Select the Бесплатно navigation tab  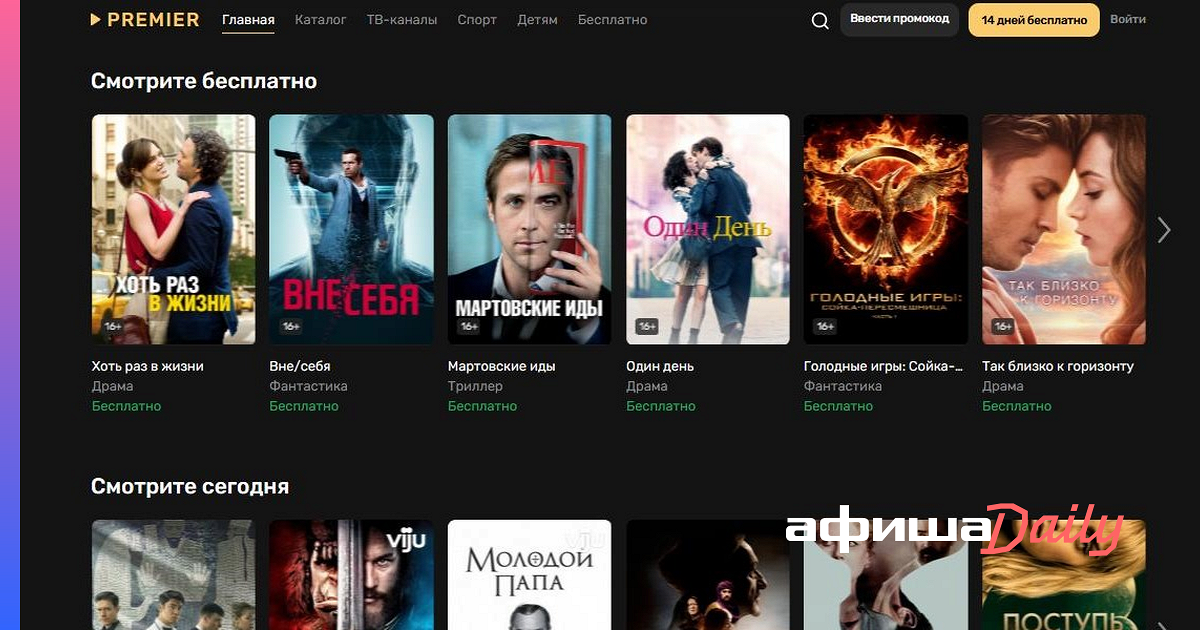pyautogui.click(x=612, y=20)
